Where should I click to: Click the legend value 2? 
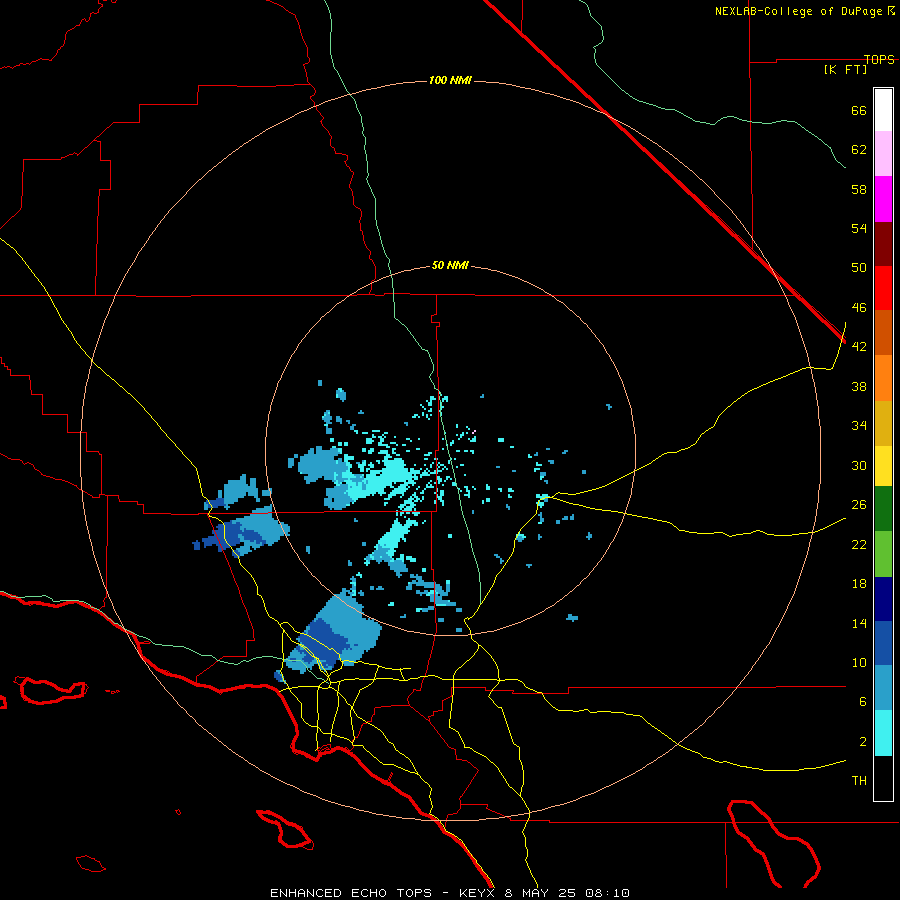[863, 742]
